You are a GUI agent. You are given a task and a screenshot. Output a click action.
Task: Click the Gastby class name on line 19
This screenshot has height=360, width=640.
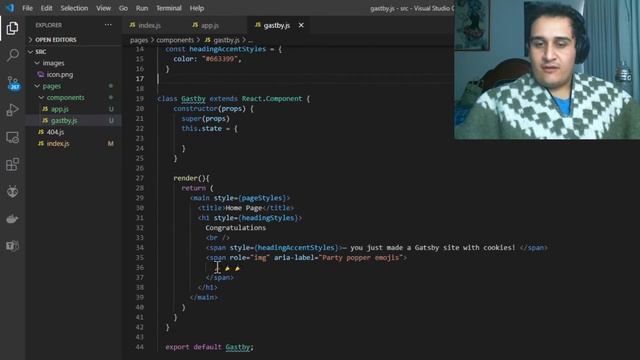pyautogui.click(x=193, y=99)
